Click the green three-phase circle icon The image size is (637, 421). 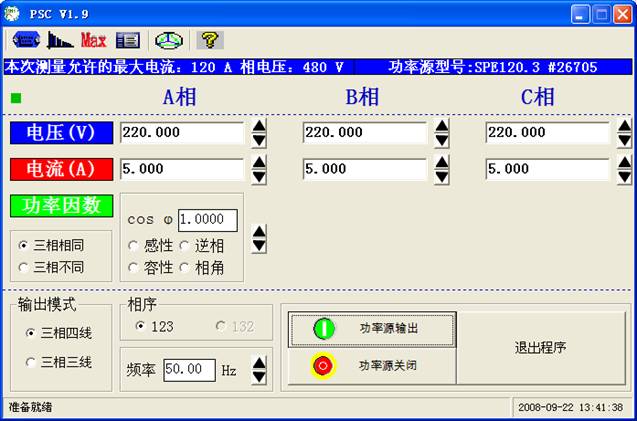pyautogui.click(x=168, y=40)
